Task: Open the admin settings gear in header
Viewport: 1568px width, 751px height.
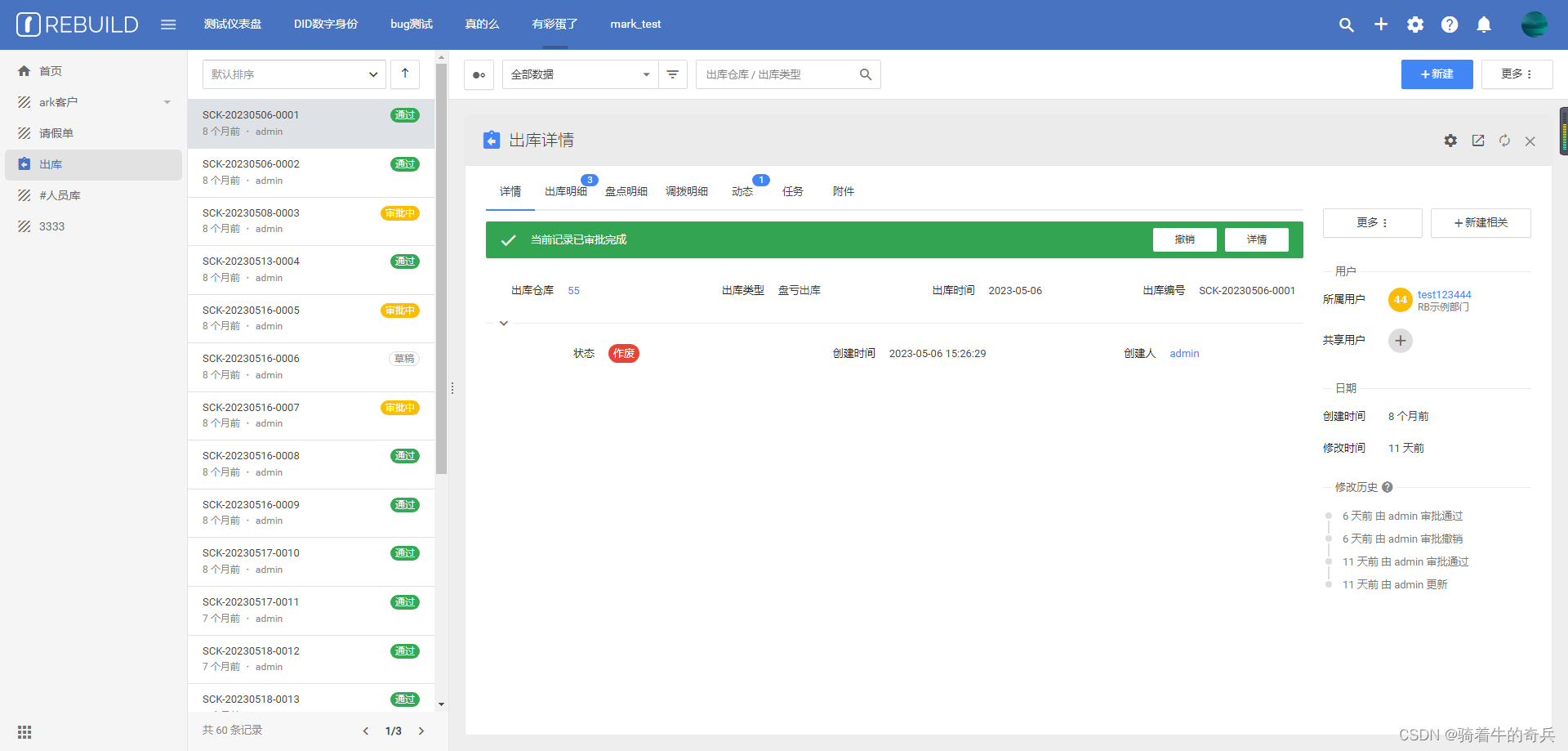Action: tap(1415, 25)
